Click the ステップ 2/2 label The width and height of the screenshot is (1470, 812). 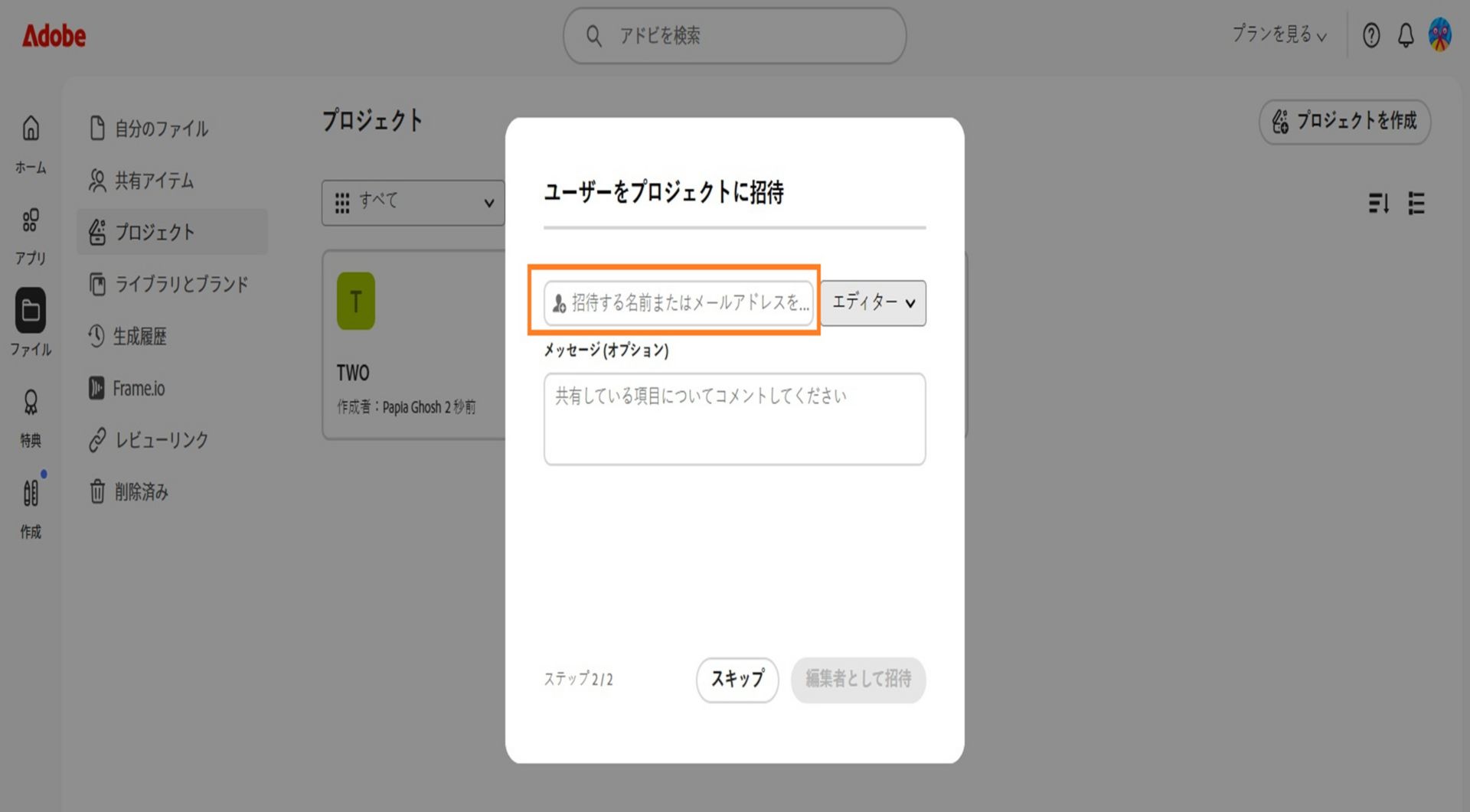coord(579,680)
